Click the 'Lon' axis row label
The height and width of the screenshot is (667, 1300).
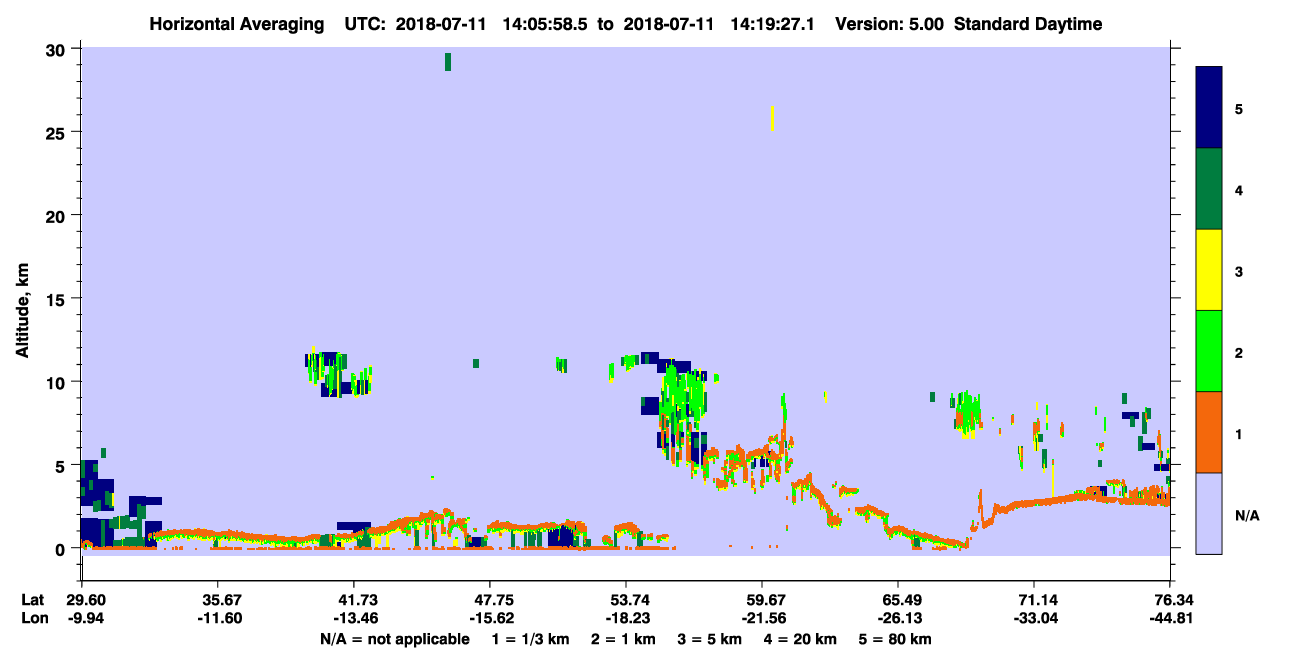[33, 619]
